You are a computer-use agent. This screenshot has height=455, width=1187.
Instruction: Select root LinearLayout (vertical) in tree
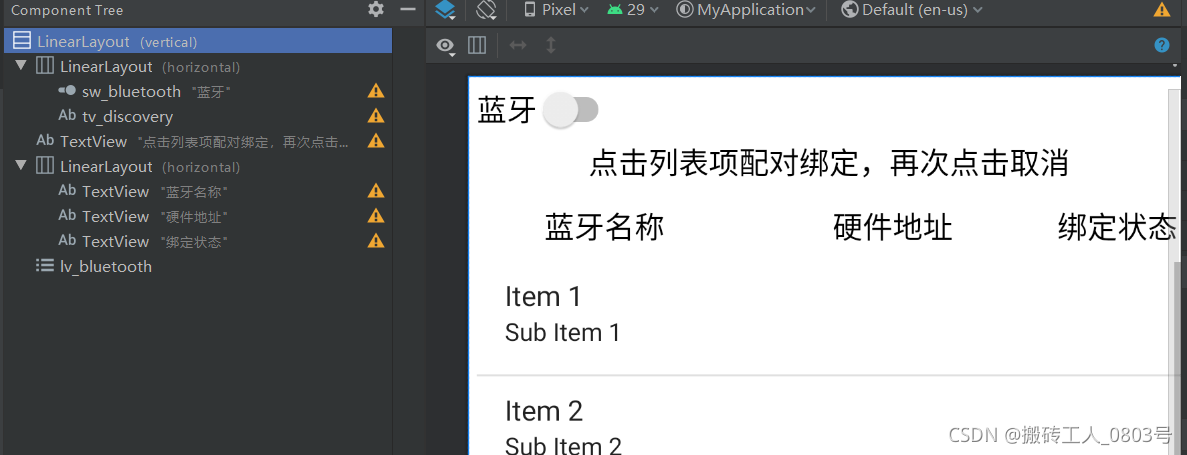196,41
